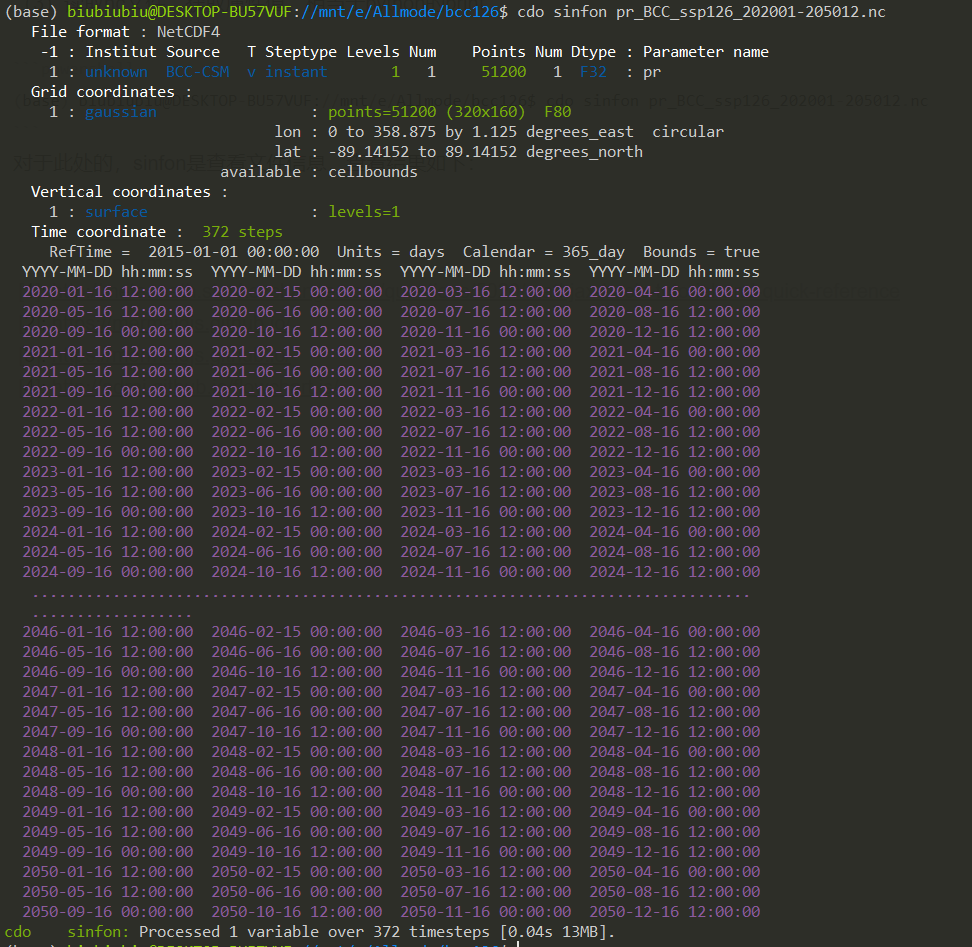Click timestamp 2024-12-16 12:00:00

(x=674, y=572)
